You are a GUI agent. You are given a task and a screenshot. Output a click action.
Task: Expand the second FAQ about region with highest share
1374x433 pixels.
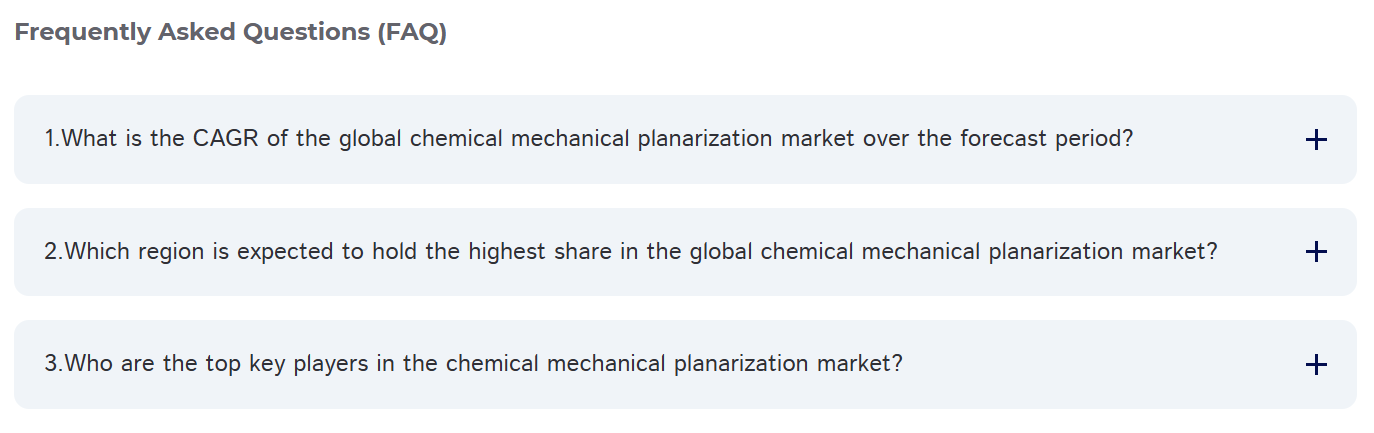[x=685, y=252]
